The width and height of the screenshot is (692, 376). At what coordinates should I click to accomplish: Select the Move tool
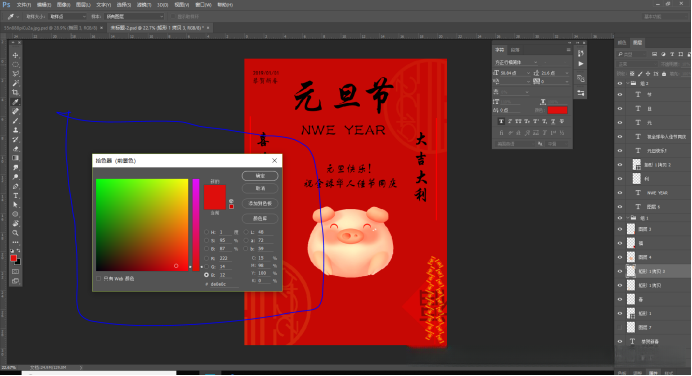[x=15, y=56]
